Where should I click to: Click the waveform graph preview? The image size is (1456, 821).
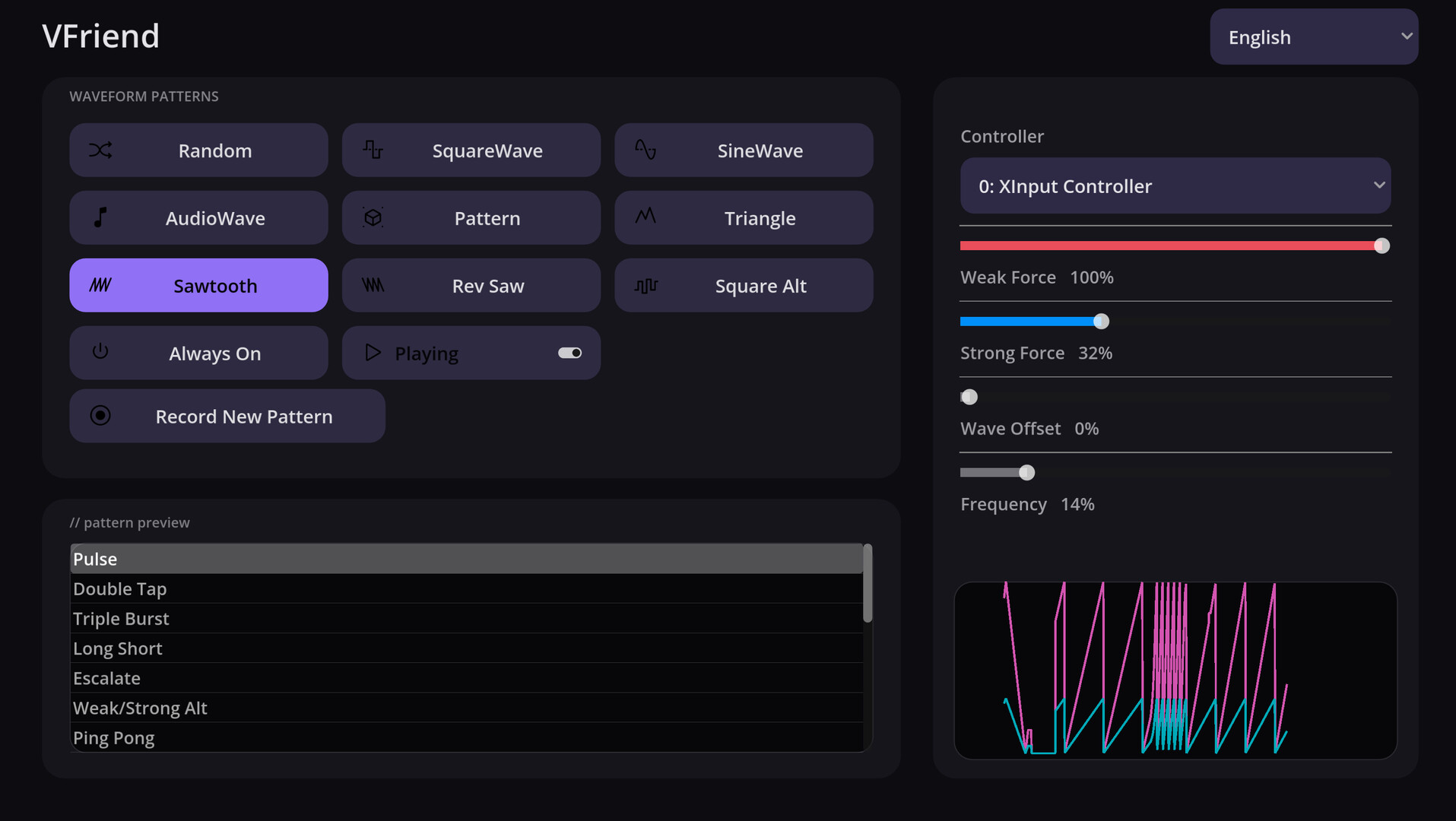[x=1175, y=670]
